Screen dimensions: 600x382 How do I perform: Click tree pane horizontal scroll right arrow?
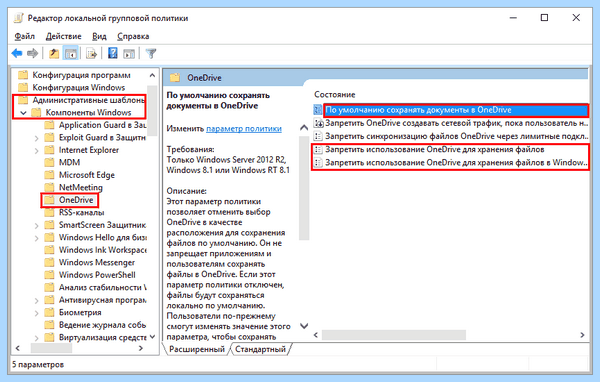point(141,348)
